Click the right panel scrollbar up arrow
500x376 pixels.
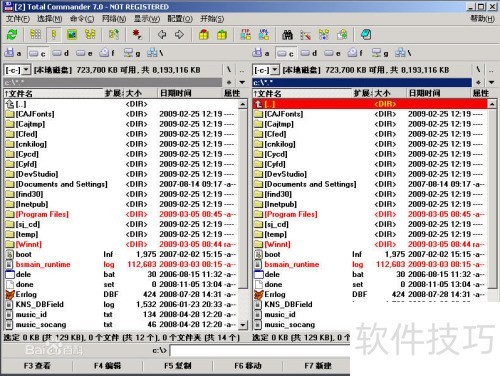tap(492, 104)
